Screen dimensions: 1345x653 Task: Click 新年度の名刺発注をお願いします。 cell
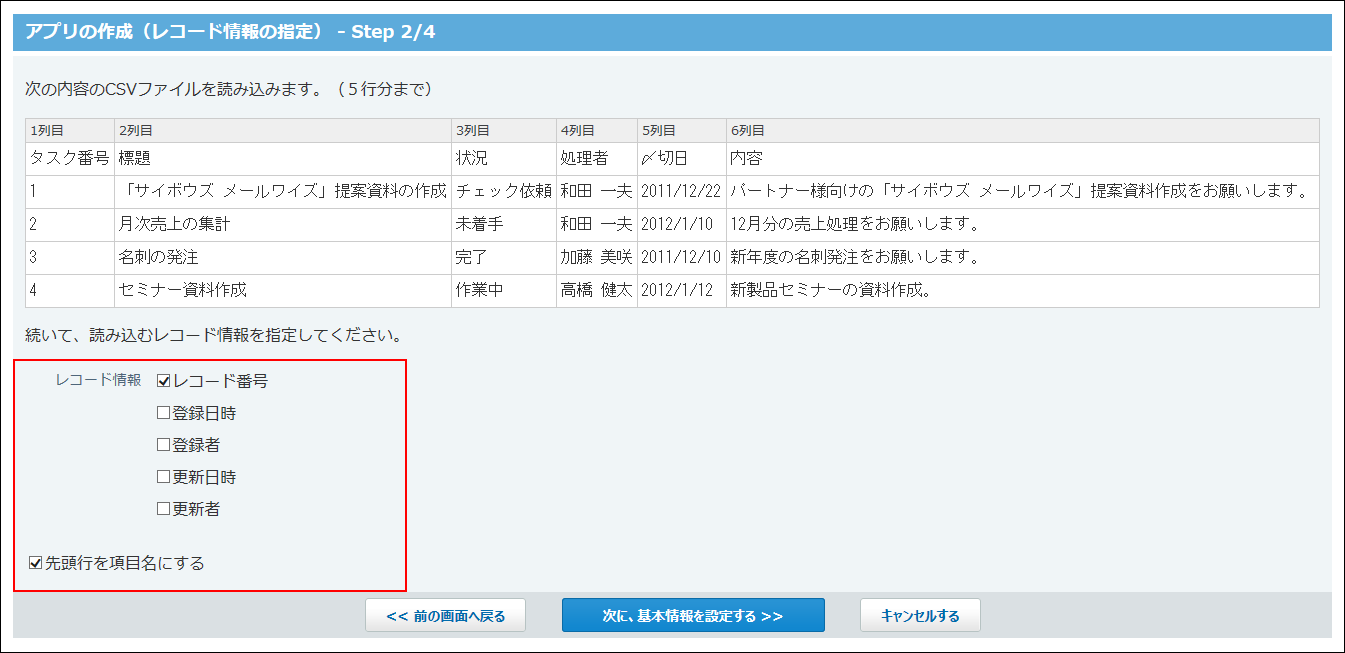pyautogui.click(x=1022, y=257)
